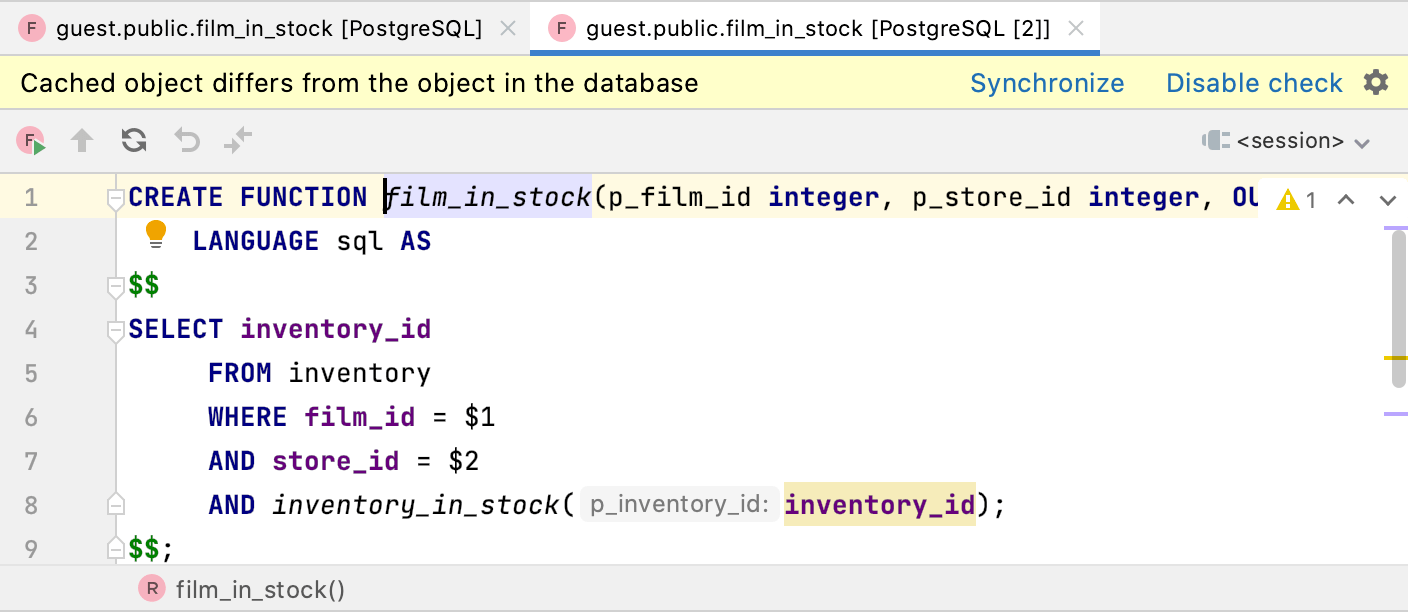Image resolution: width=1408 pixels, height=612 pixels.
Task: Collapse the SELECT statement fold on line 4
Action: click(115, 329)
